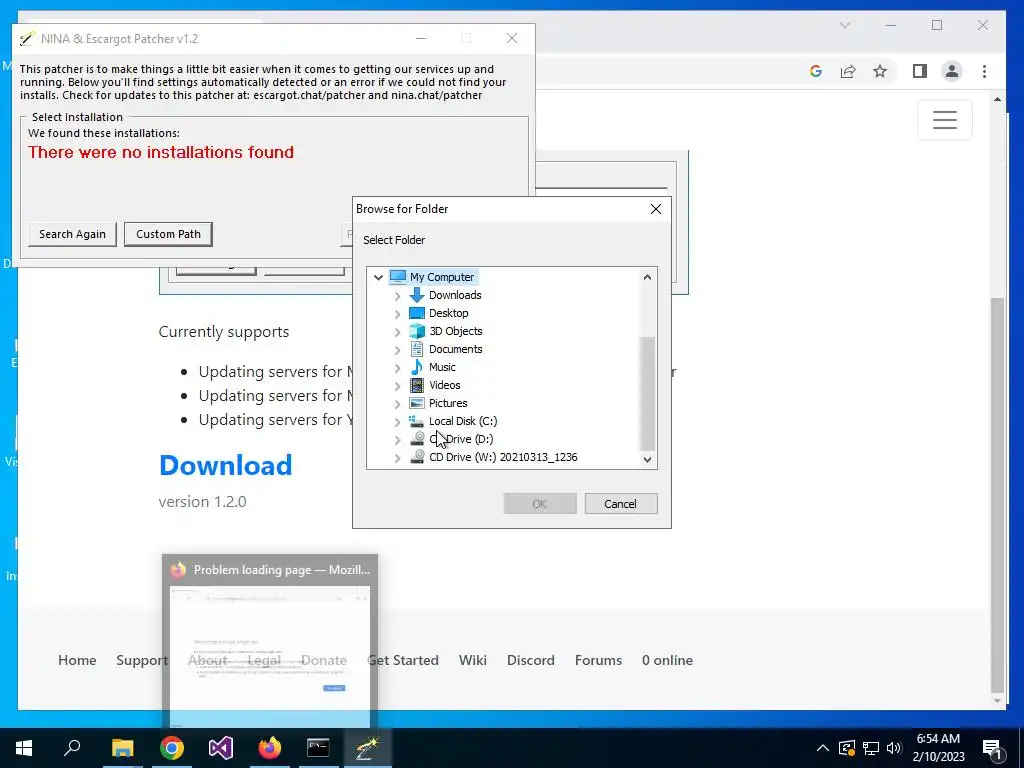The image size is (1024, 768).
Task: Select the Desktop folder icon
Action: [417, 313]
